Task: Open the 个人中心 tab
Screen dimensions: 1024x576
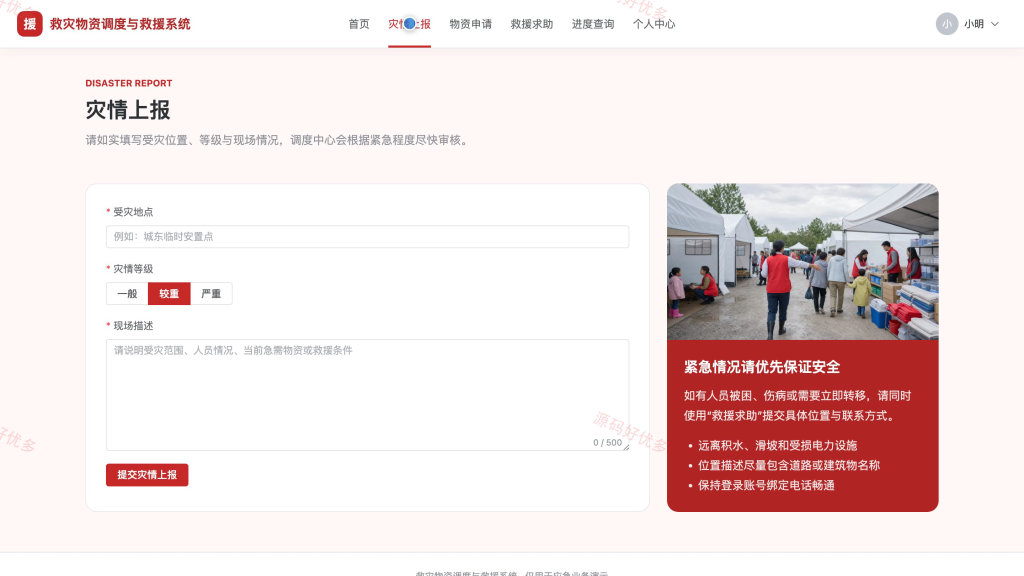Action: (x=654, y=24)
